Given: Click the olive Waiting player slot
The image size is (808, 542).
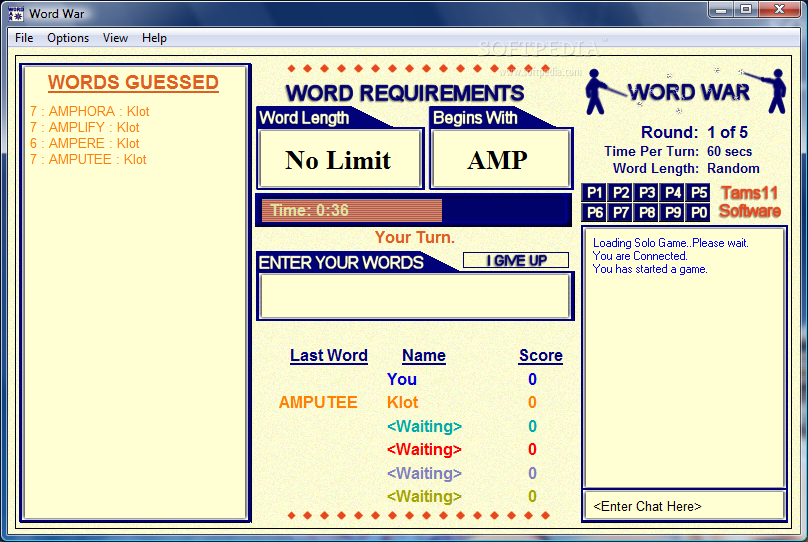Looking at the screenshot, I should point(424,496).
